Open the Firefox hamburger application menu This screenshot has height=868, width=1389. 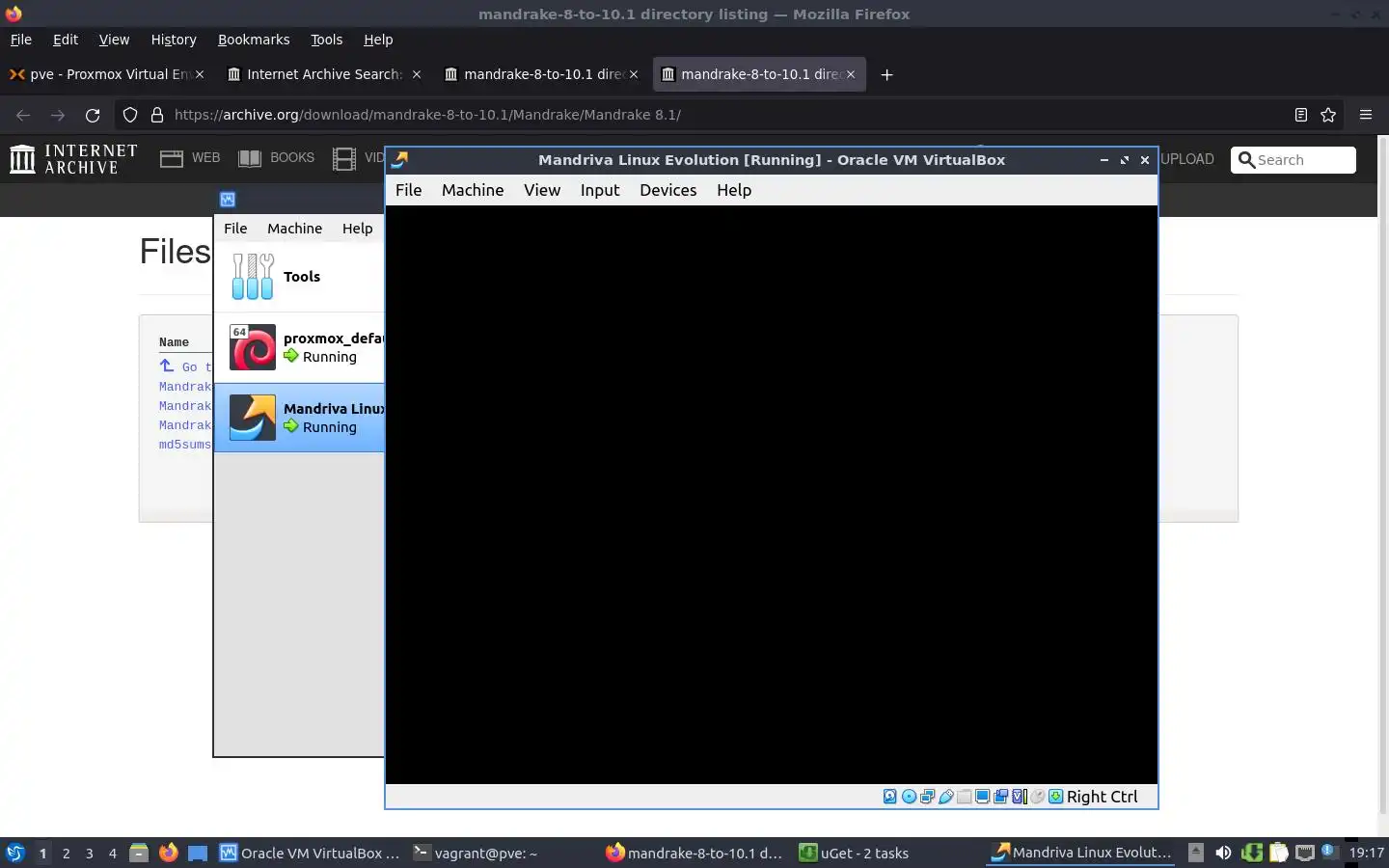(x=1366, y=115)
